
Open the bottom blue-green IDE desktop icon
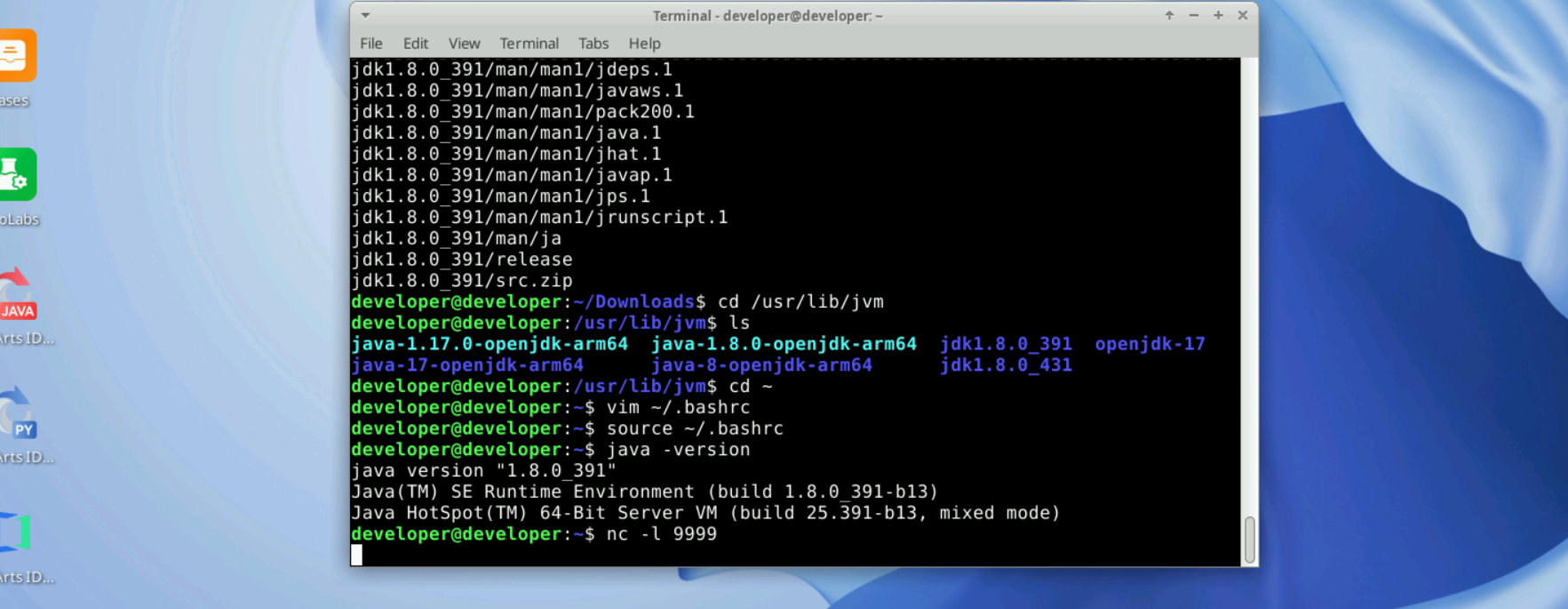pos(15,532)
